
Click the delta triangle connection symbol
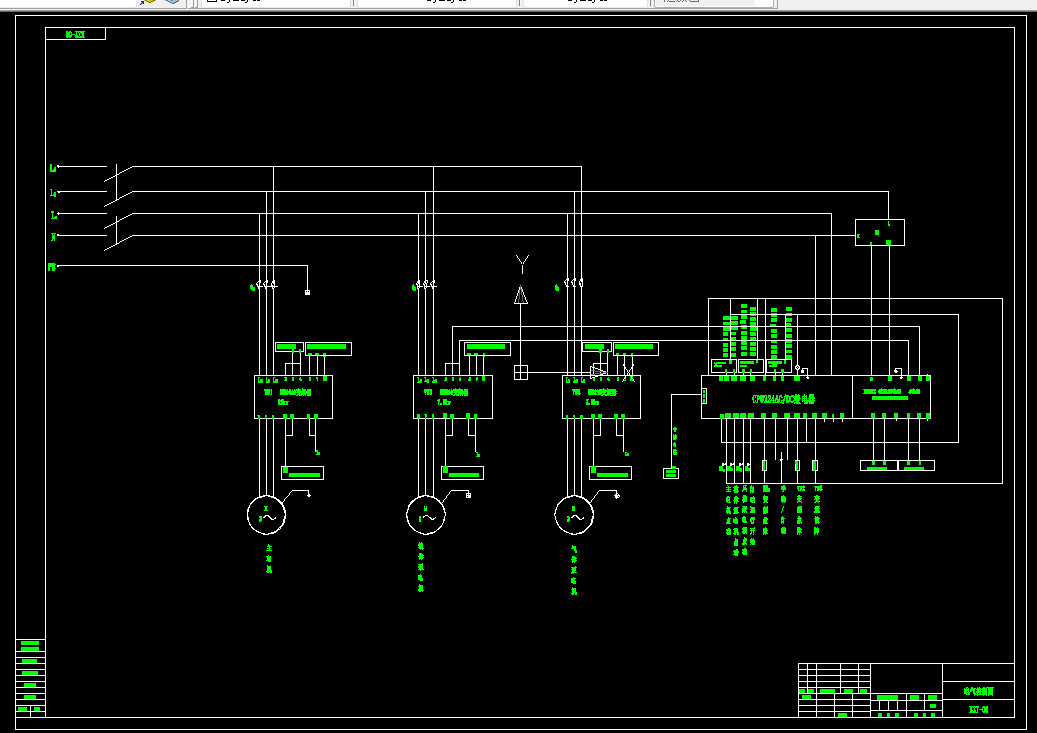521,295
